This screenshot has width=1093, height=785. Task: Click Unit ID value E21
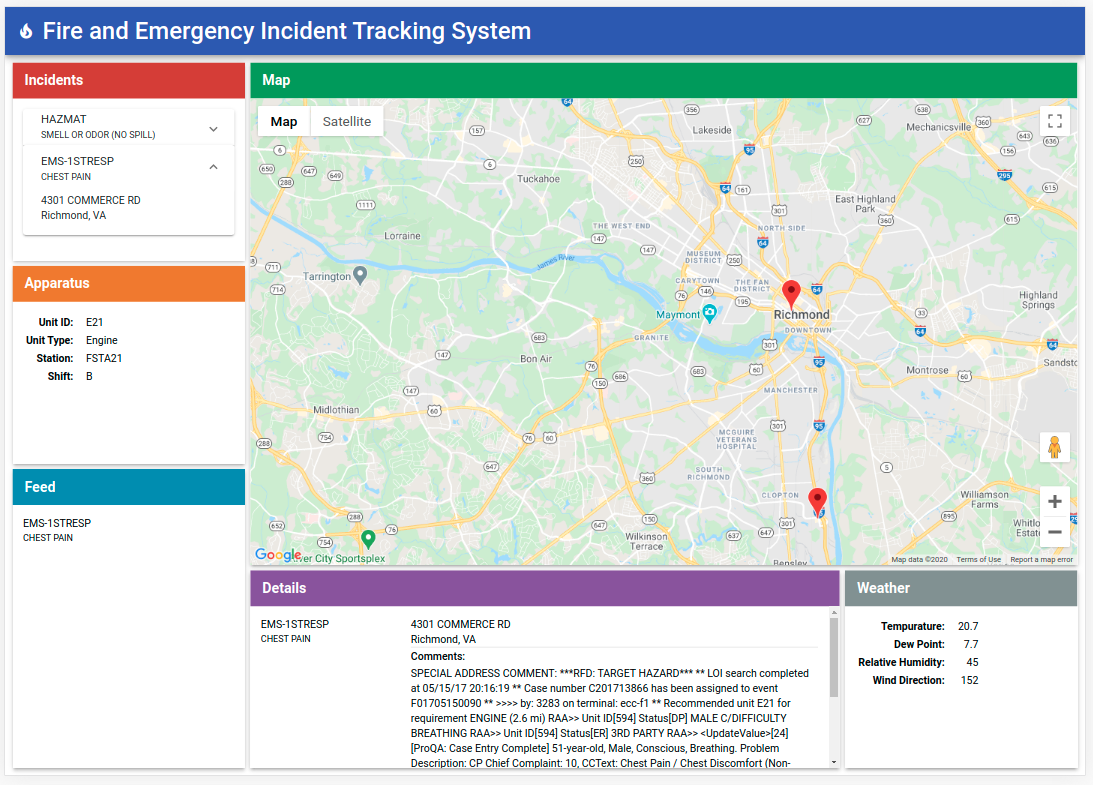click(94, 322)
